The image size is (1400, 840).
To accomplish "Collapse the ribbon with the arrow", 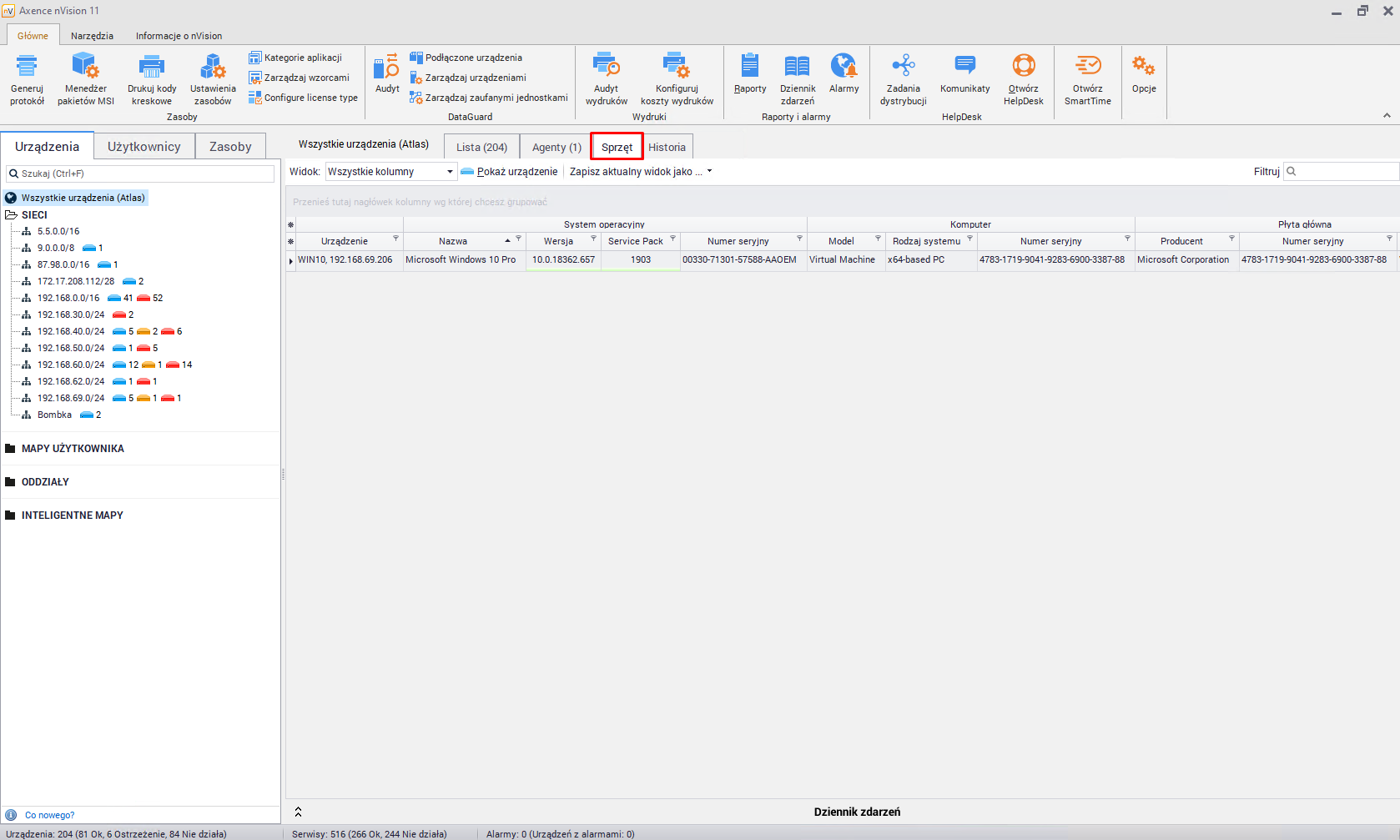I will click(x=1387, y=116).
